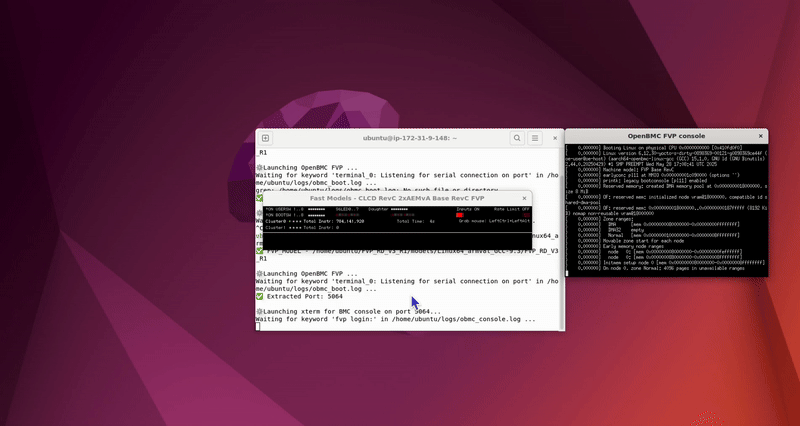
Task: Toggle the Rate Limit OFF setting
Action: point(511,209)
